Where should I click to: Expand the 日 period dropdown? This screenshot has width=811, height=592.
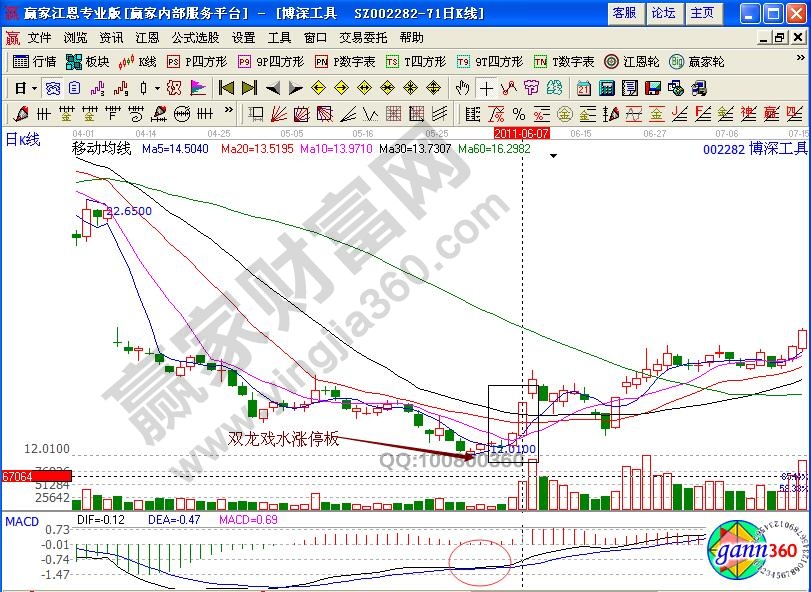click(24, 87)
